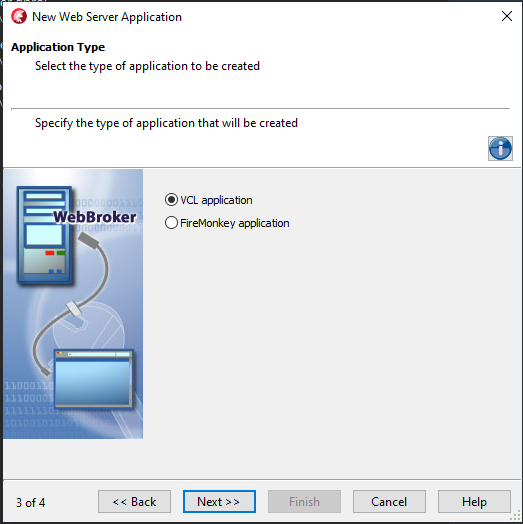Click the resize grip at dialog corner
Viewport: 523px width, 524px height.
516,516
